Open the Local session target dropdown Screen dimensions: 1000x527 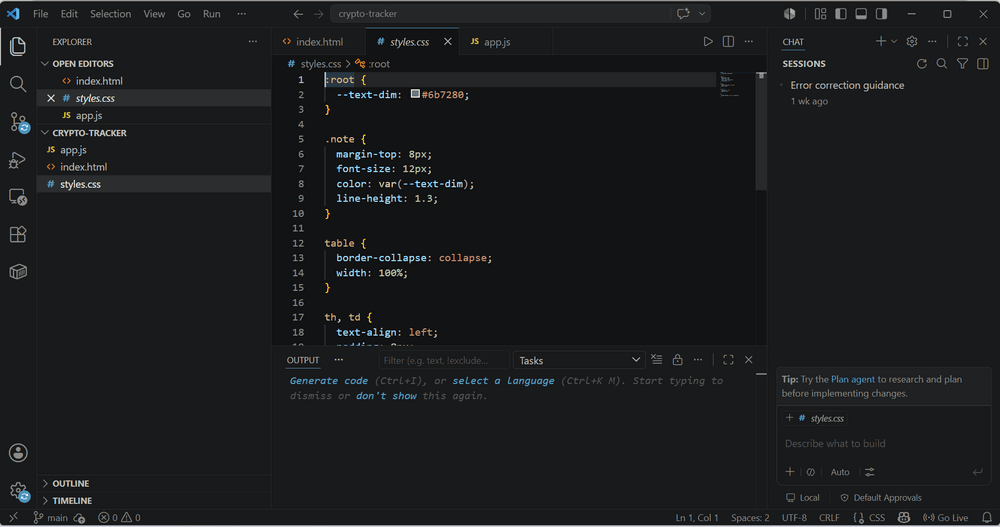coord(802,498)
